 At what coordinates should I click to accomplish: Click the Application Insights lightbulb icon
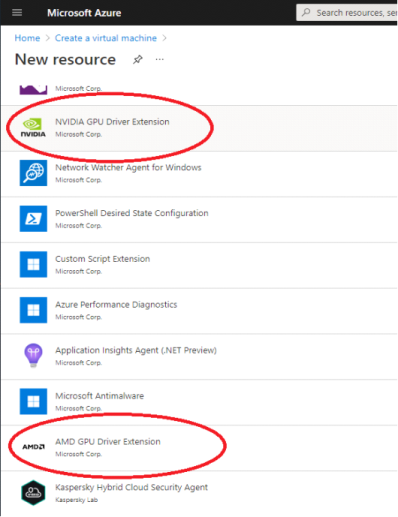click(x=33, y=355)
